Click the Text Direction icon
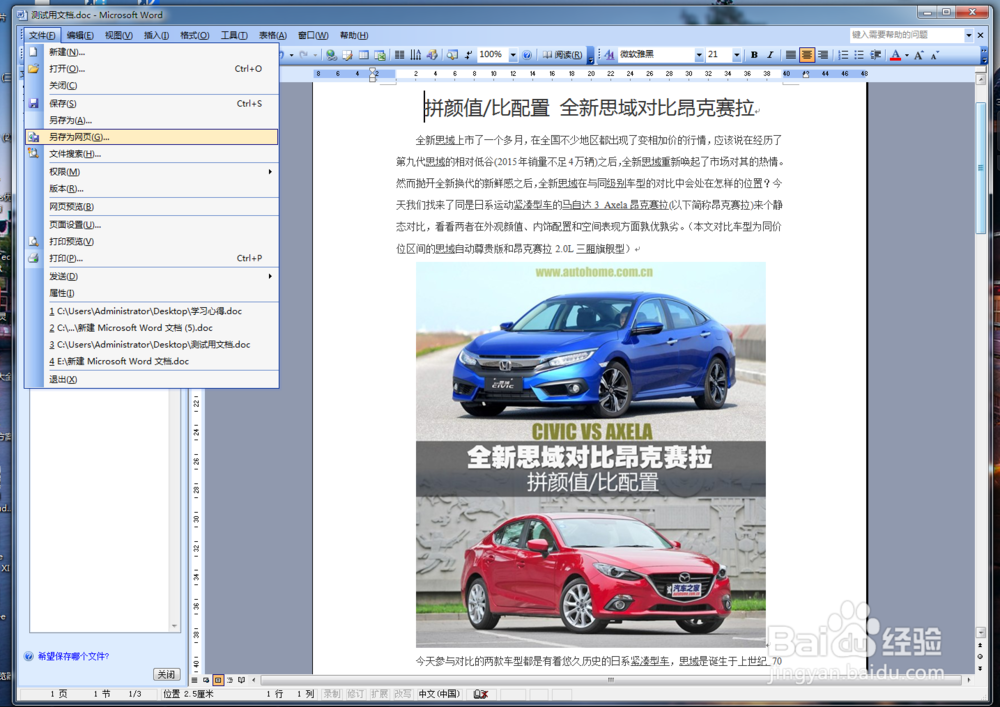This screenshot has height=707, width=1000. point(416,55)
